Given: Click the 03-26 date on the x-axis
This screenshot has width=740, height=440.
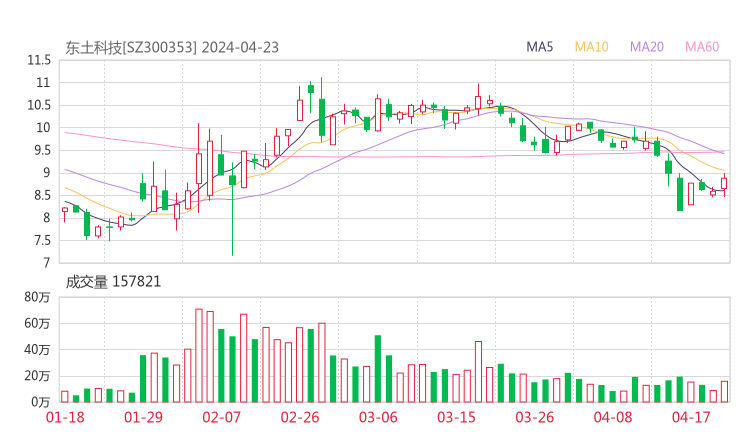Looking at the screenshot, I should 534,417.
